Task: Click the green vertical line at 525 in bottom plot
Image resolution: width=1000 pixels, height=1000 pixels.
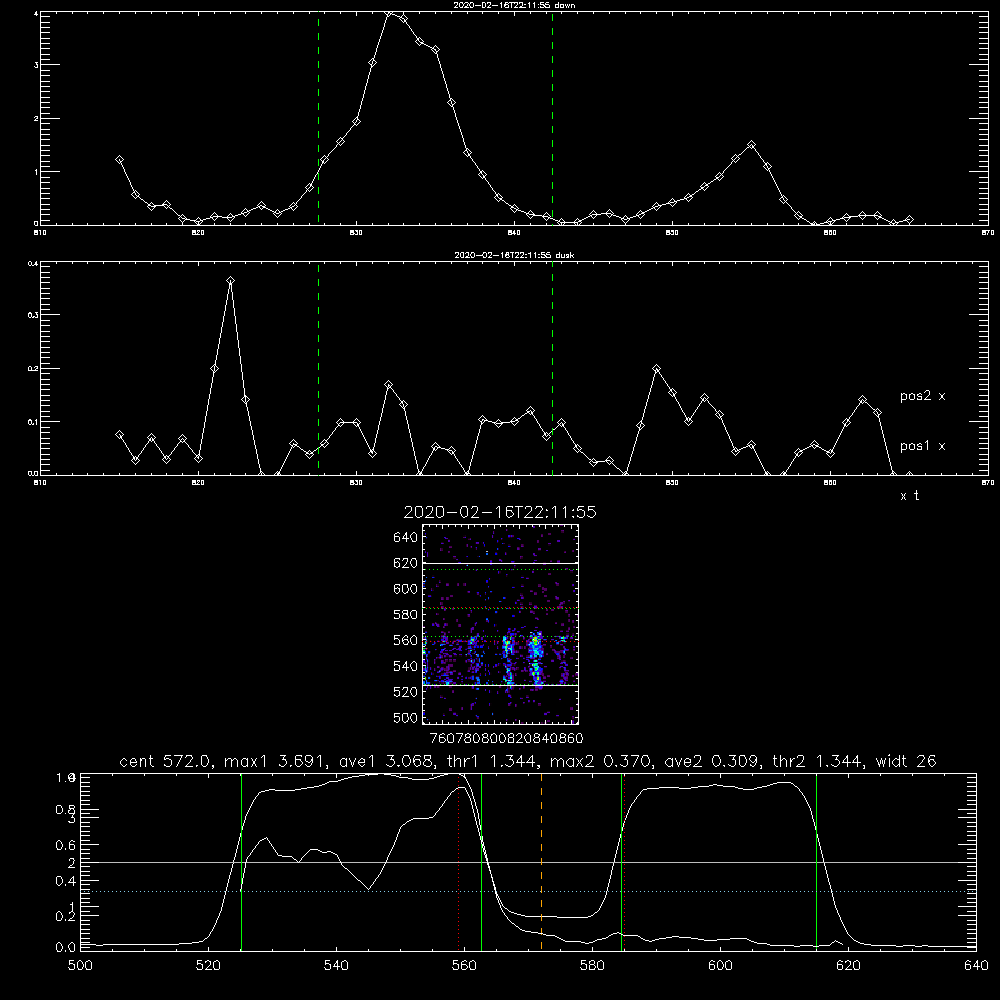Action: tap(241, 861)
